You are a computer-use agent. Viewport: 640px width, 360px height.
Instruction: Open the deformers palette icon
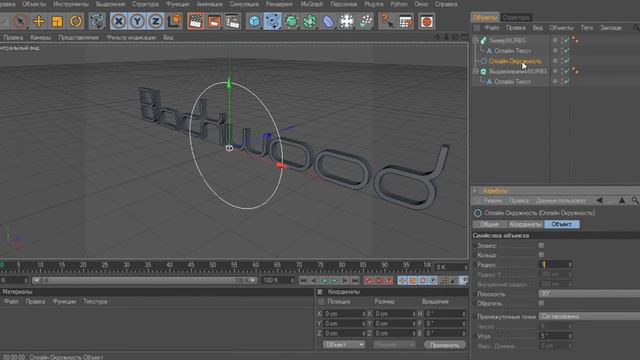(x=328, y=21)
